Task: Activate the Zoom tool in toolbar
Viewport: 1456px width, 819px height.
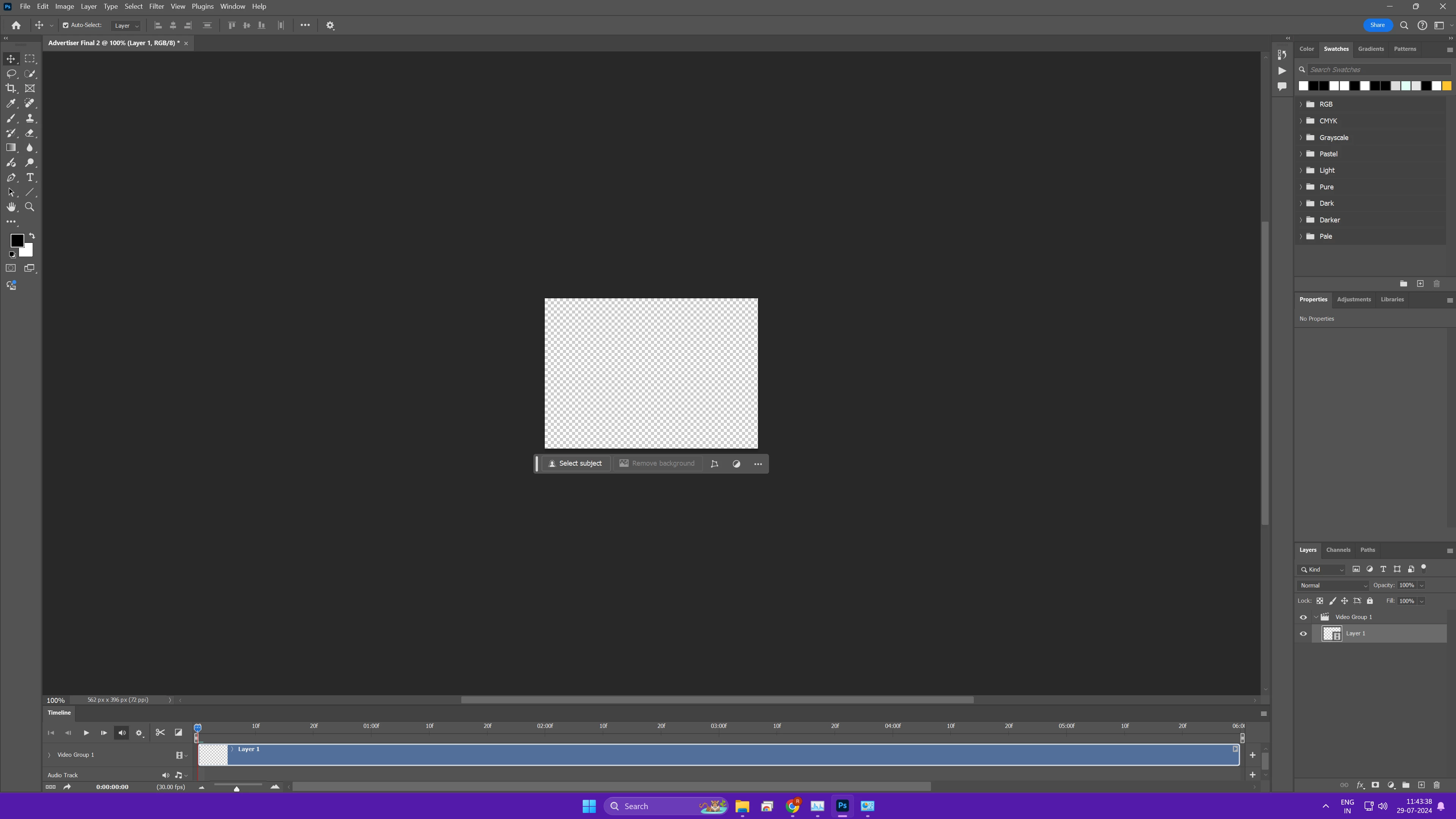Action: pyautogui.click(x=30, y=207)
